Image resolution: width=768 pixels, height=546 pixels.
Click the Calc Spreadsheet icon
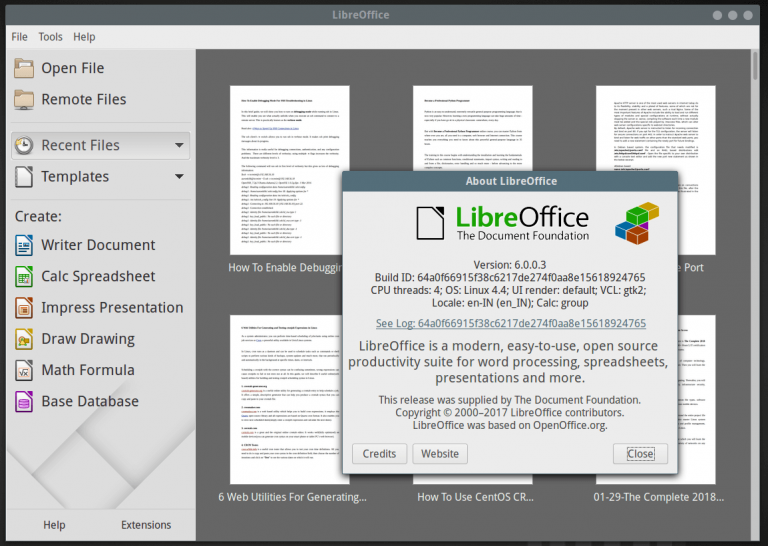click(24, 276)
